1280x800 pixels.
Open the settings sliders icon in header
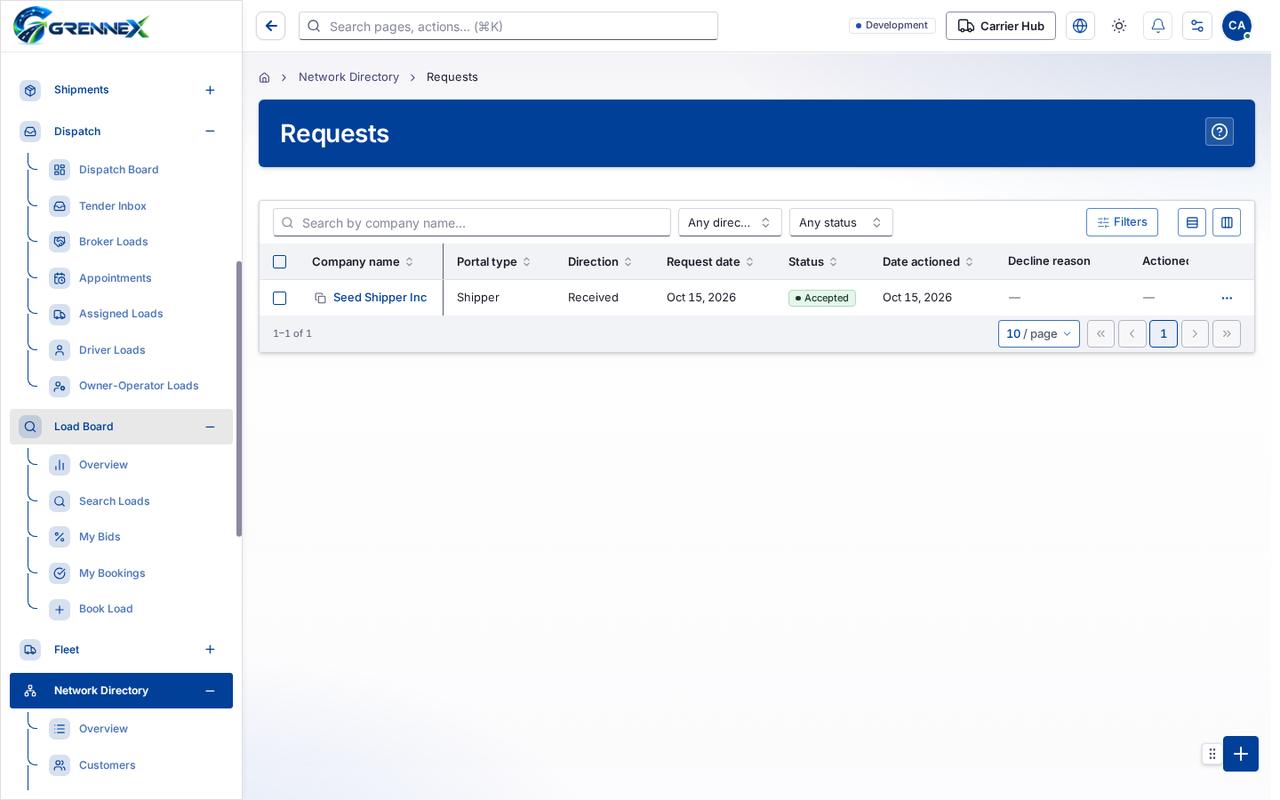point(1197,26)
